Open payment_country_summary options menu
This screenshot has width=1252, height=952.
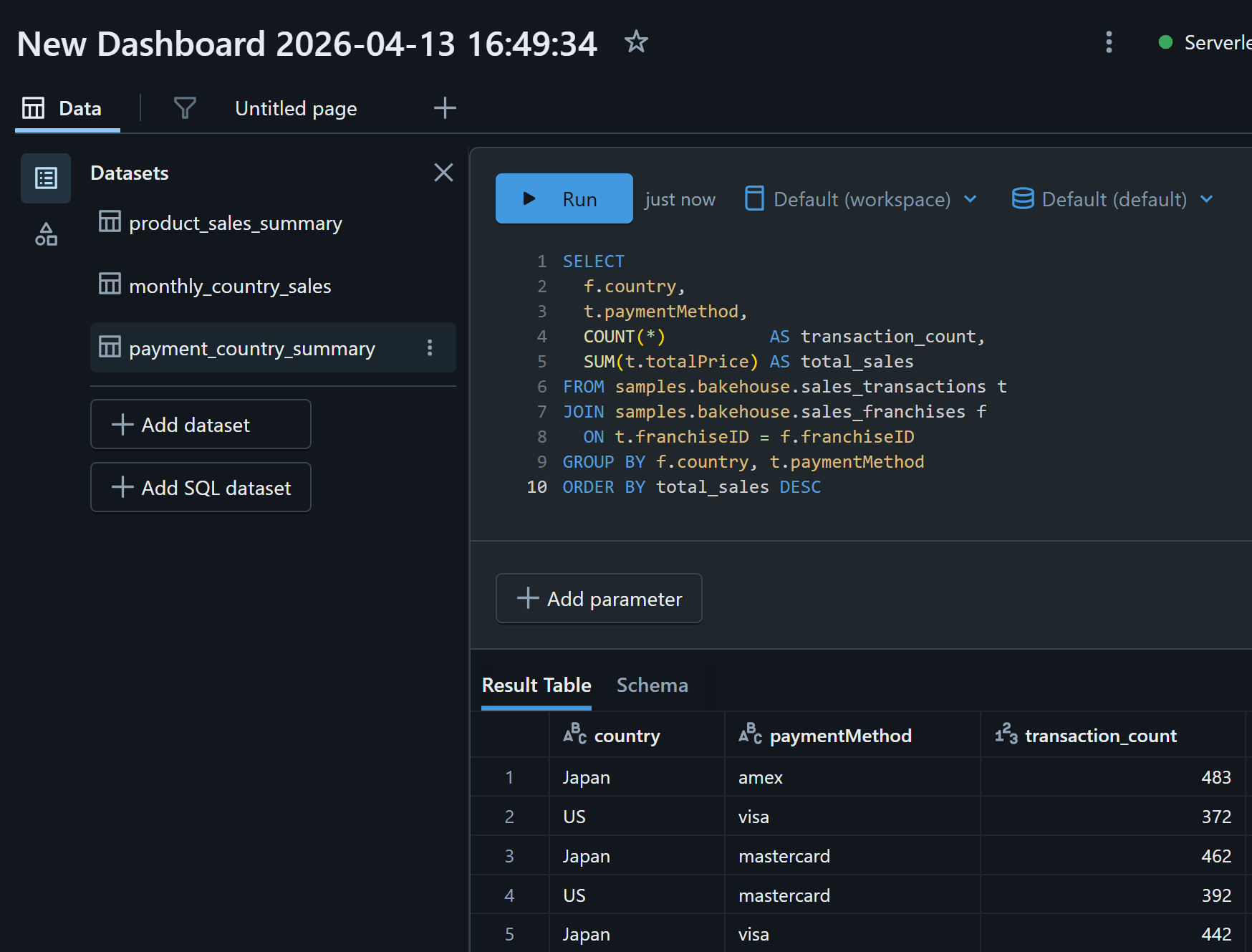point(430,348)
